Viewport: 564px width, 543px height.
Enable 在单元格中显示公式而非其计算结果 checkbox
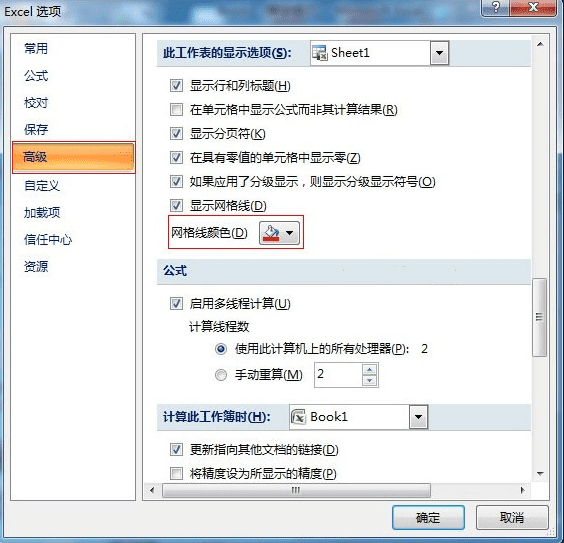point(176,109)
